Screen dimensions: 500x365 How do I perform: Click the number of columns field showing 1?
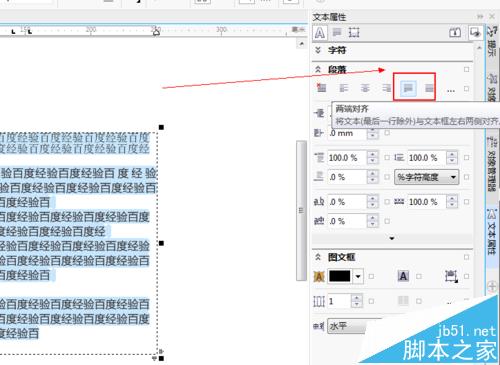[340, 301]
